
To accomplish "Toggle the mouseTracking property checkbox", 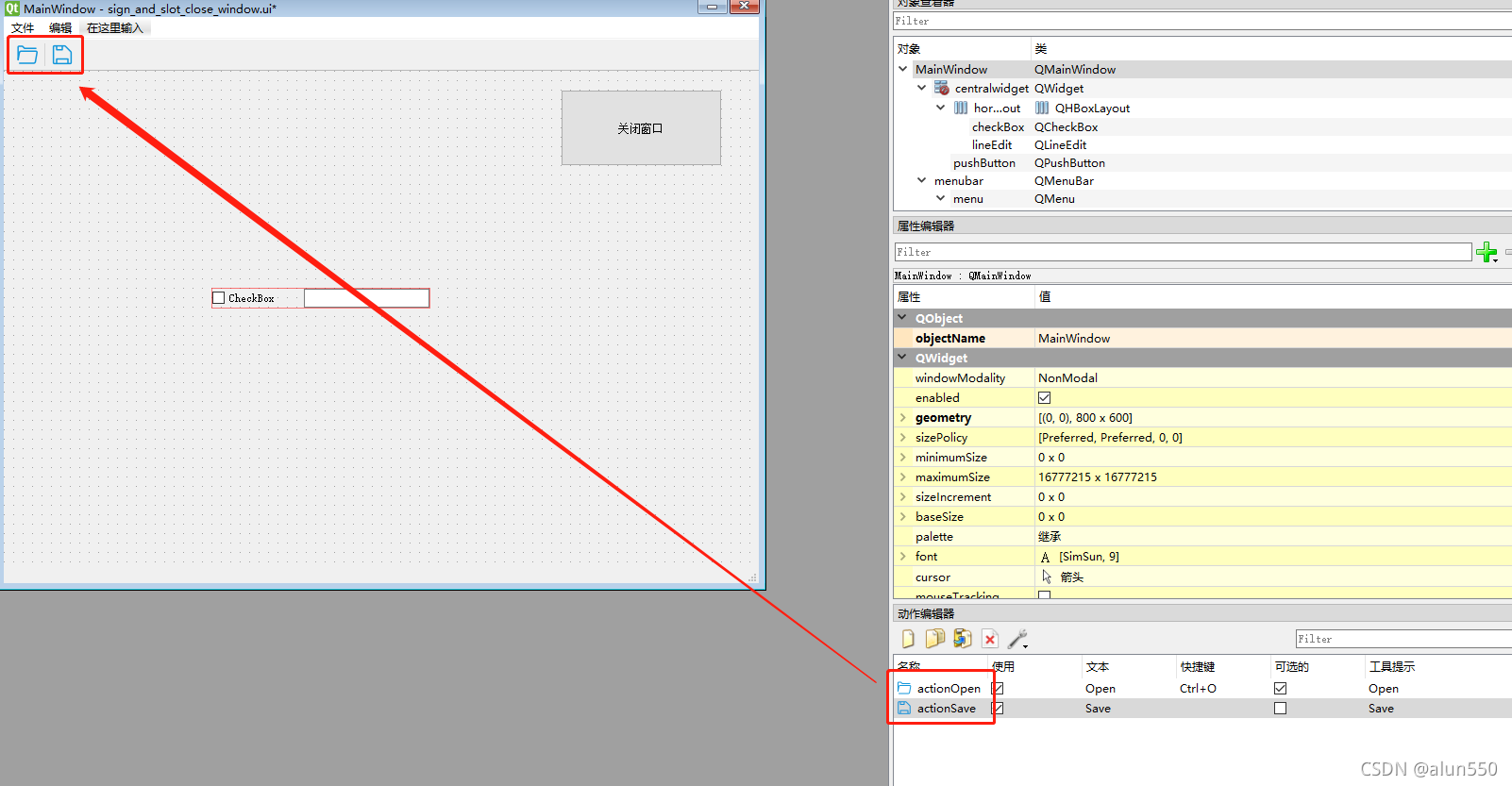I will pyautogui.click(x=1045, y=594).
